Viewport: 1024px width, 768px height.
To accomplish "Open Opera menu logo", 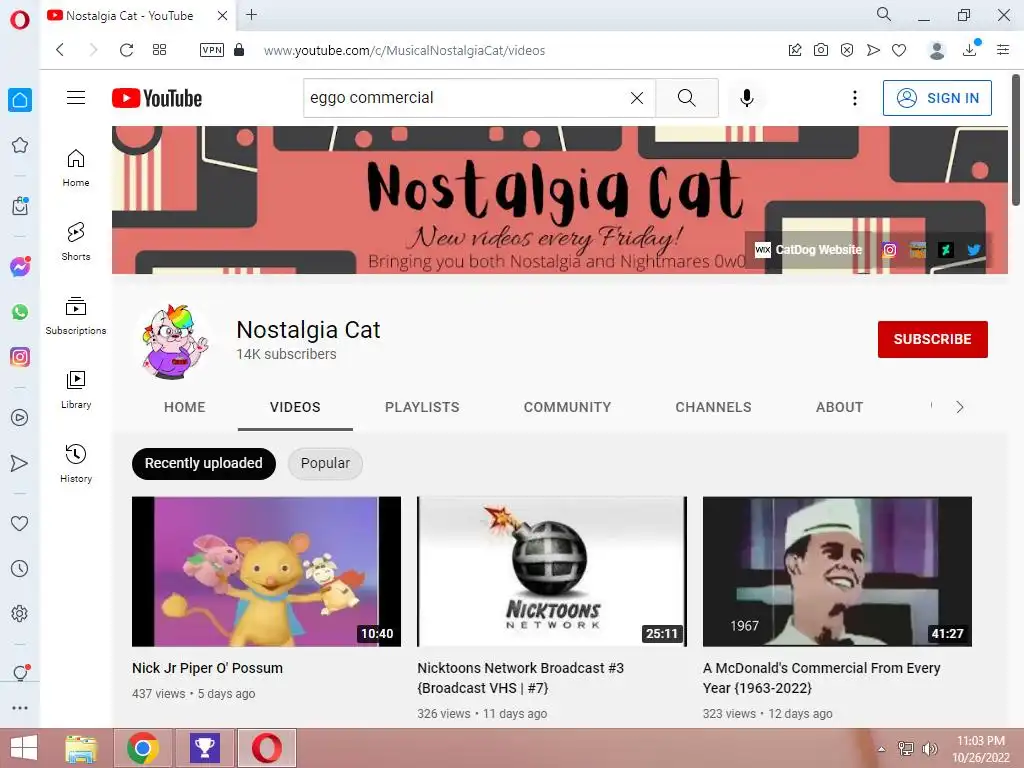I will [x=20, y=20].
